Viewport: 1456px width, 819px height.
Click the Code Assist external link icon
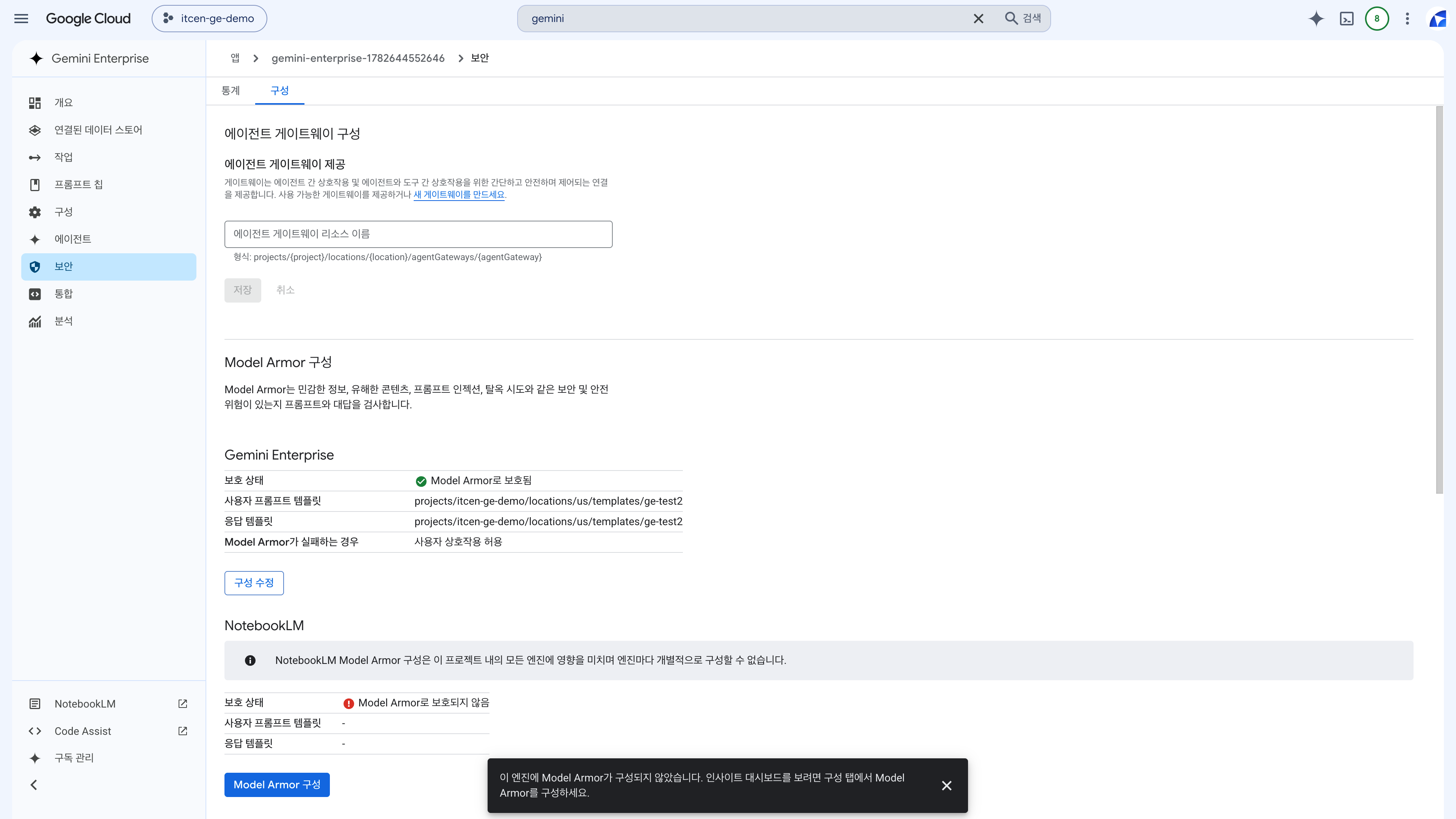pyautogui.click(x=182, y=731)
